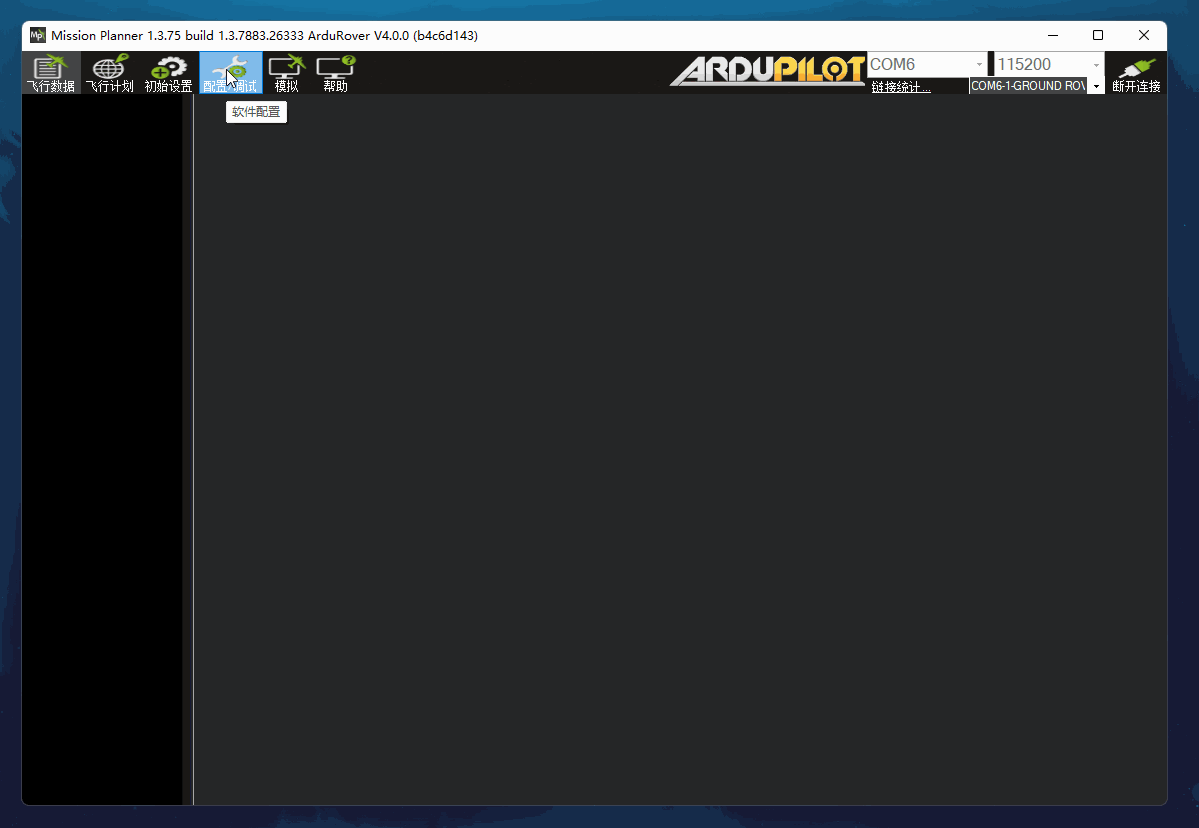Maximize the Mission Planner window
Screen dimensions: 1199x828
1098,35
